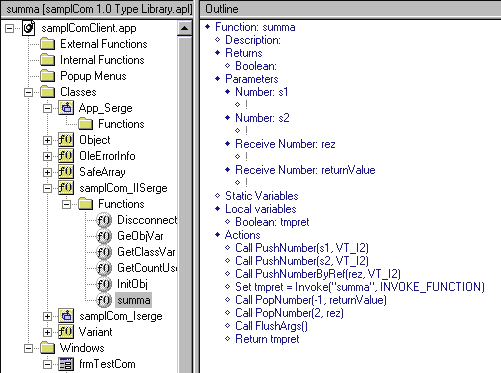This screenshot has height=373, width=501.
Task: Select the 'Receive Number: returnValue' line
Action: click(305, 170)
